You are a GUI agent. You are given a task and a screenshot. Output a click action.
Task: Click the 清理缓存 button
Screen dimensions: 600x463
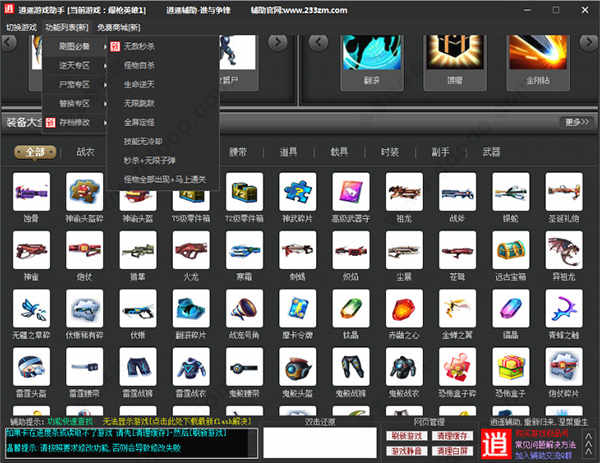(452, 436)
